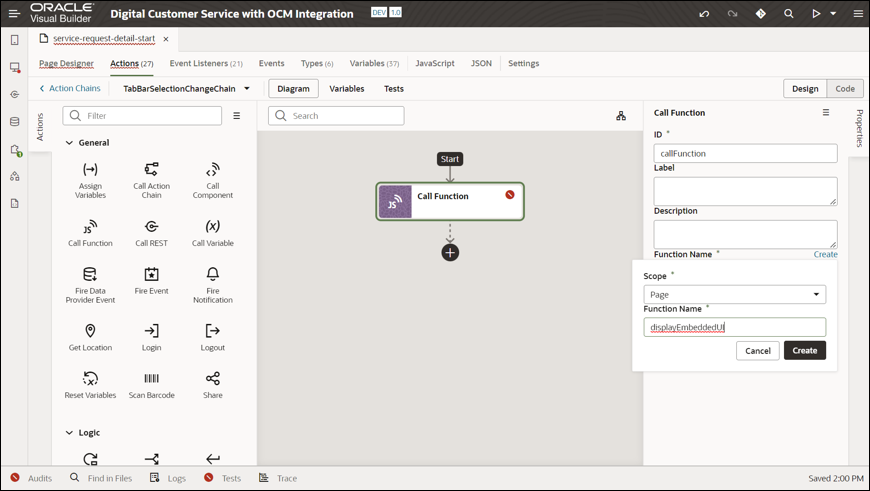Click the Undo icon in header

(x=704, y=13)
